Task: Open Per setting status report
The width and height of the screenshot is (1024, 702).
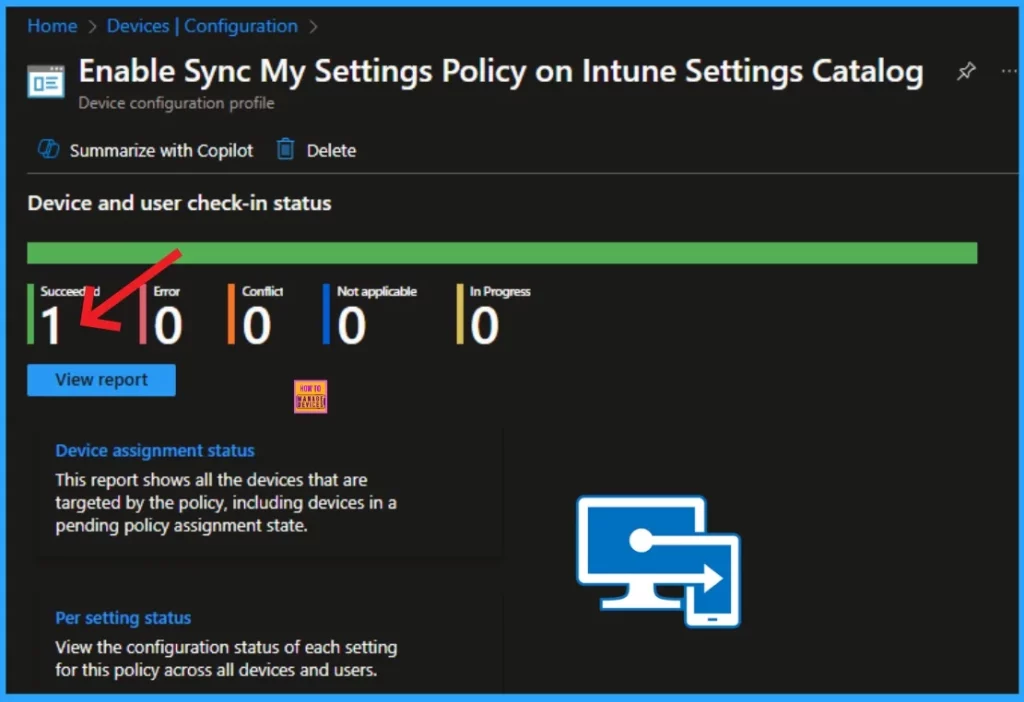Action: coord(123,618)
